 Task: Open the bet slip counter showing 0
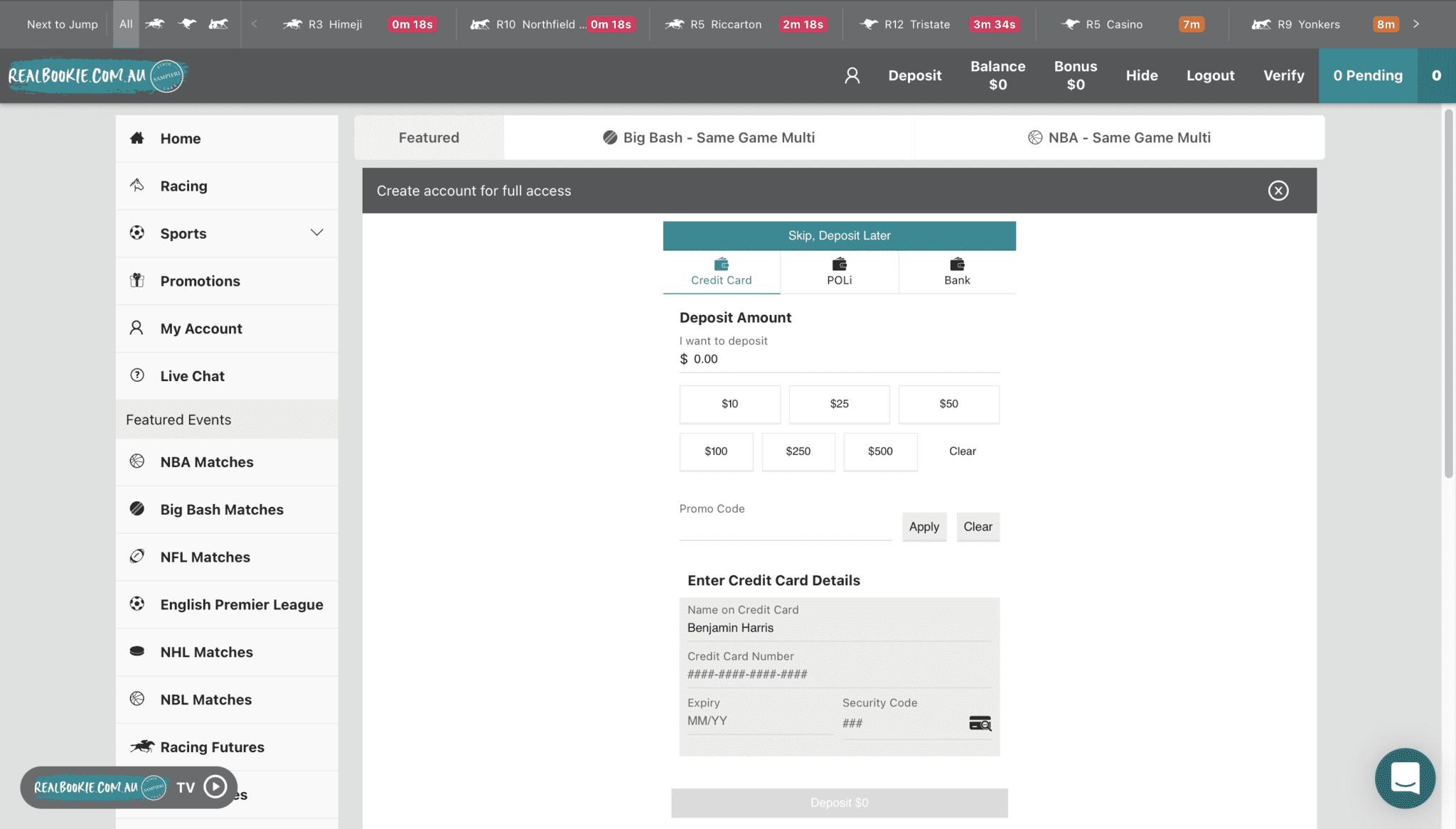coord(1436,75)
